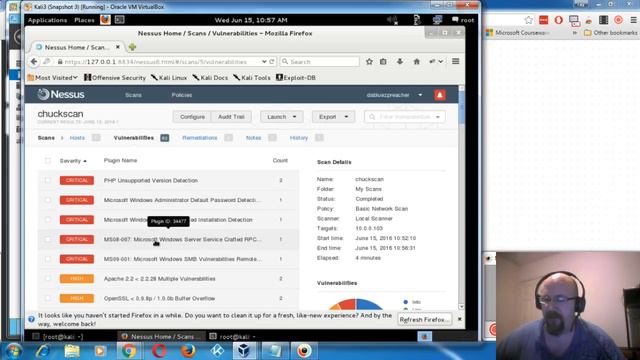Click the Firefox search box
The width and height of the screenshot is (640, 360).
tap(320, 62)
